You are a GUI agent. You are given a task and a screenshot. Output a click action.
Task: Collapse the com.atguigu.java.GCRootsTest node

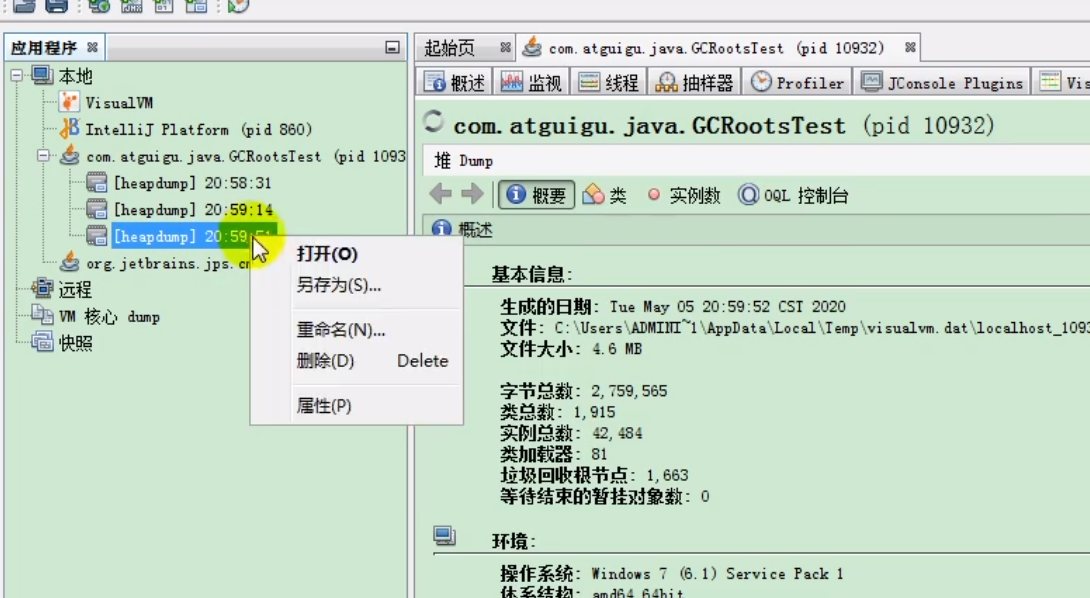coord(43,155)
